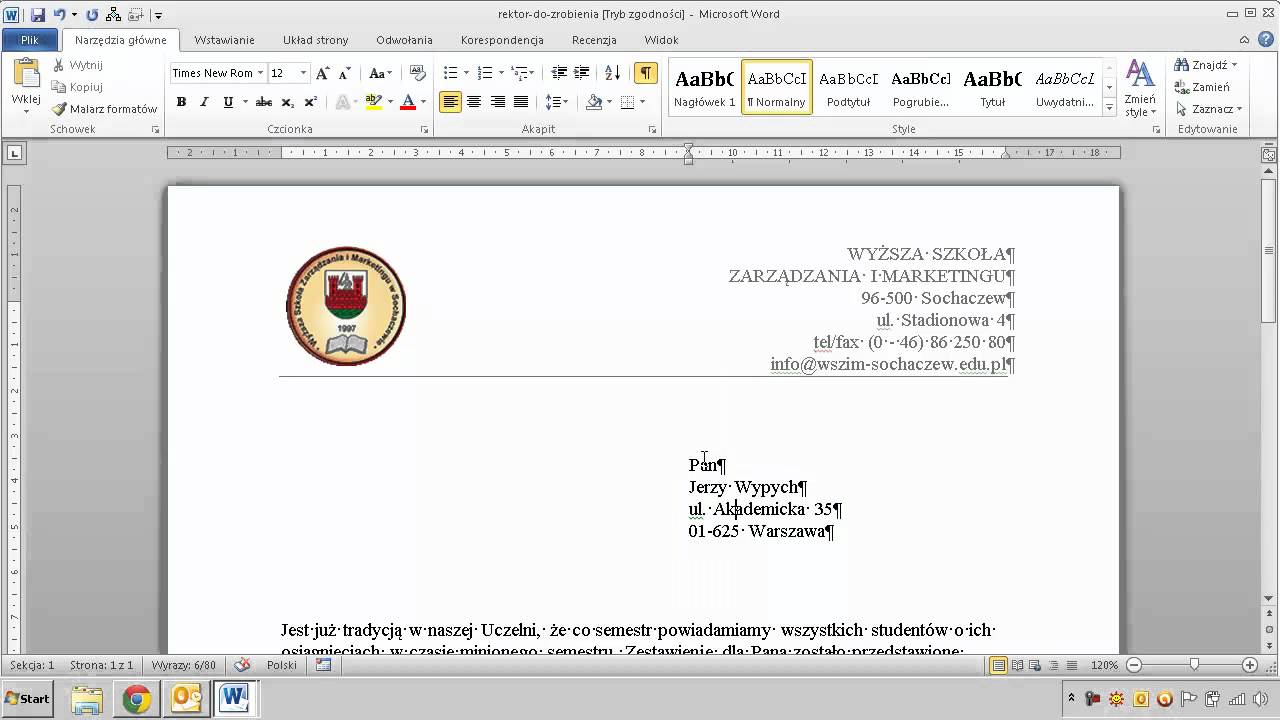Click Wytnij to cut selection
This screenshot has height=720, width=1280.
[77, 65]
